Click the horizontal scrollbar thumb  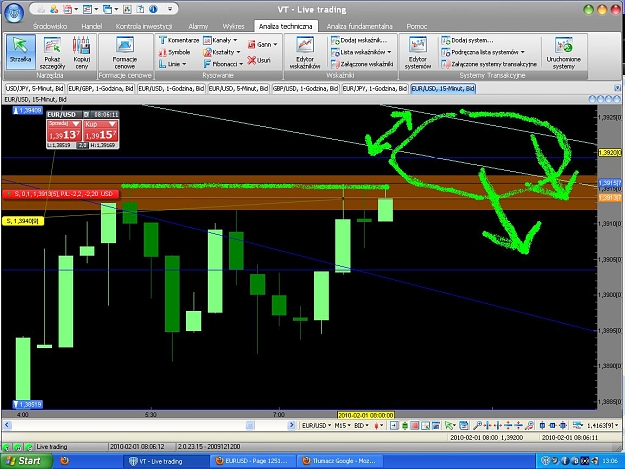click(x=250, y=425)
